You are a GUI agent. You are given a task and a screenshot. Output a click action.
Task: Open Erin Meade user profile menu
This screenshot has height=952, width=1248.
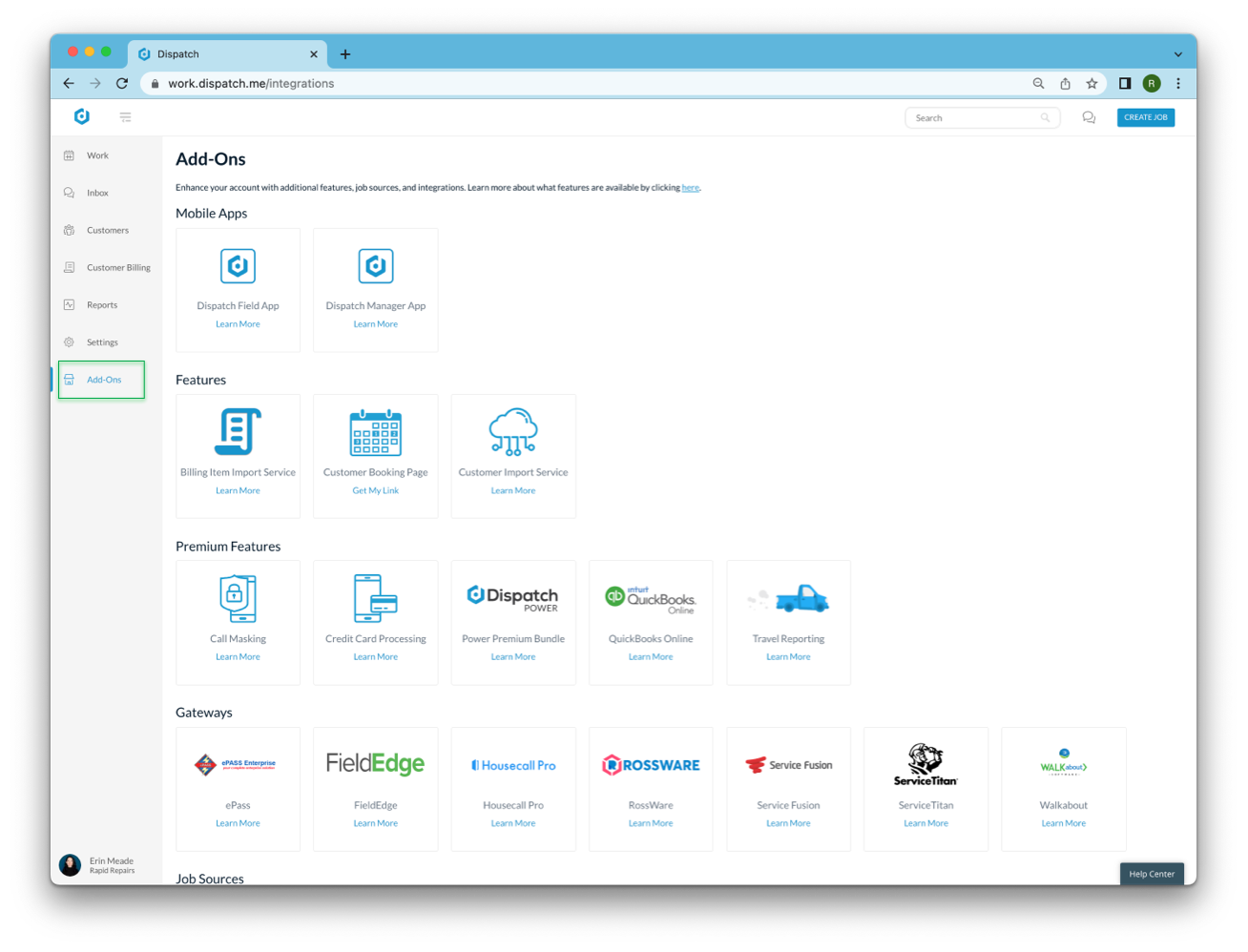[x=98, y=865]
